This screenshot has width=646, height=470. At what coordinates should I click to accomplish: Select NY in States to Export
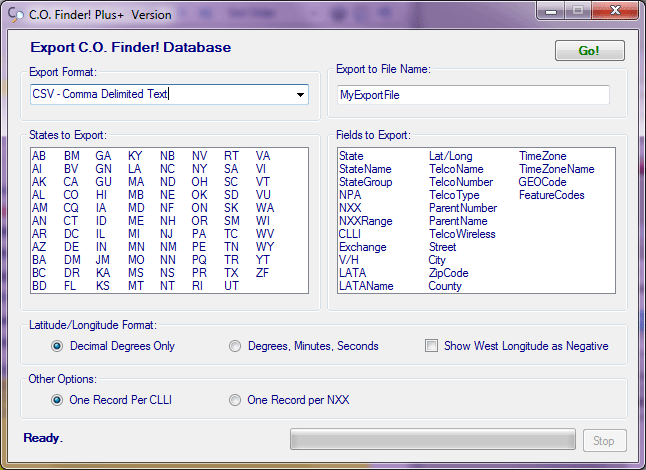tap(199, 169)
